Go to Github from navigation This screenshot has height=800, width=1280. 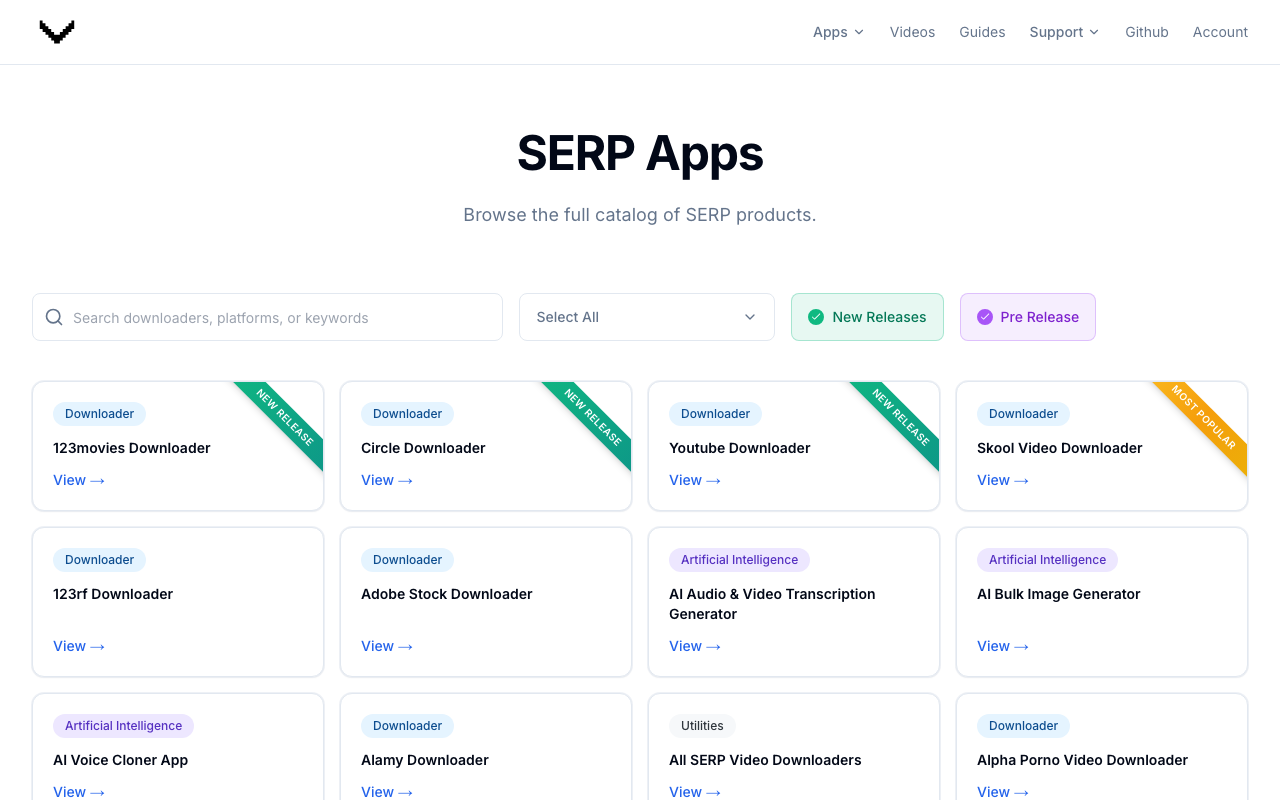pos(1147,32)
